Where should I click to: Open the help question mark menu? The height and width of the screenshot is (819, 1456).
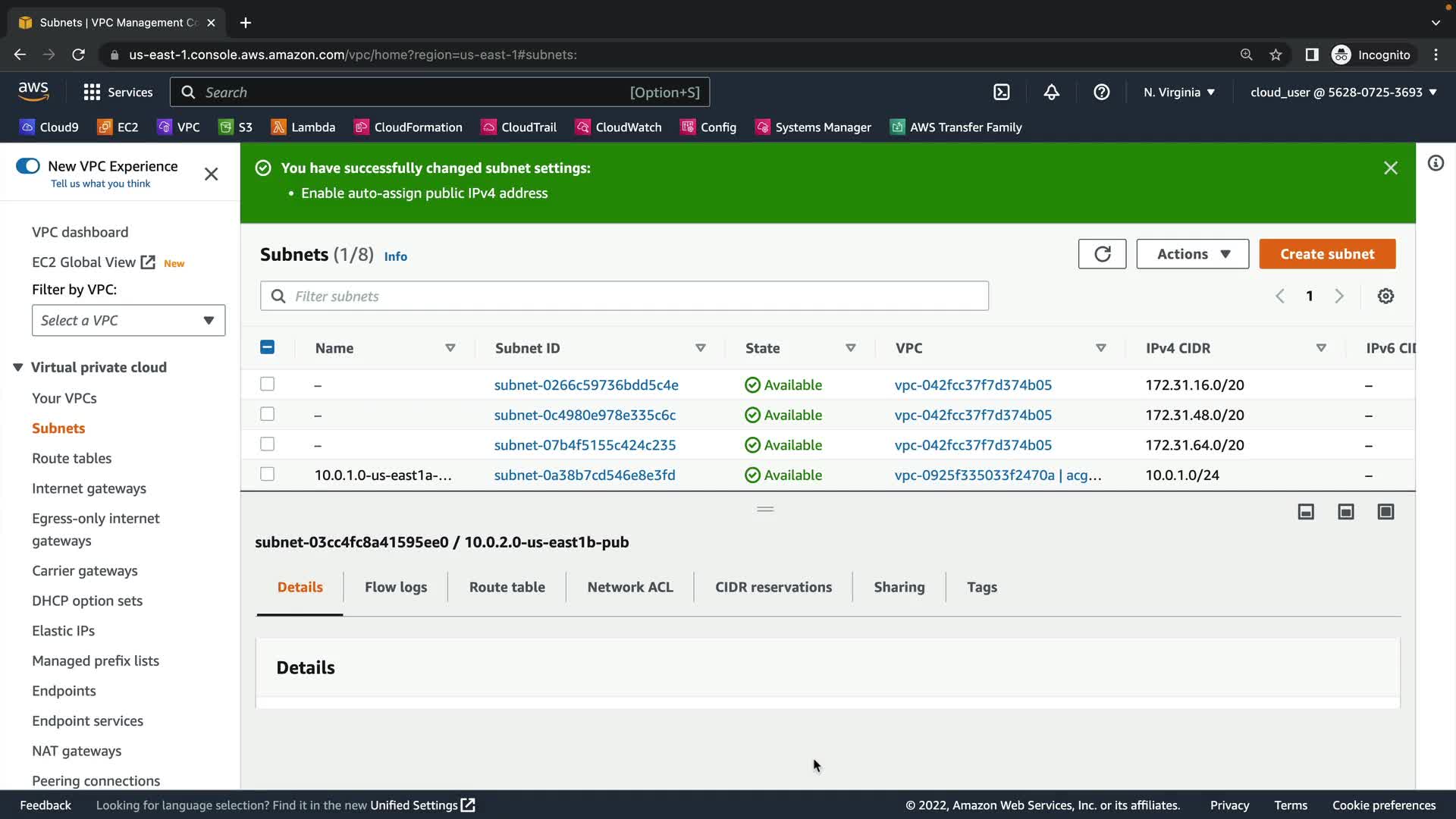1101,93
